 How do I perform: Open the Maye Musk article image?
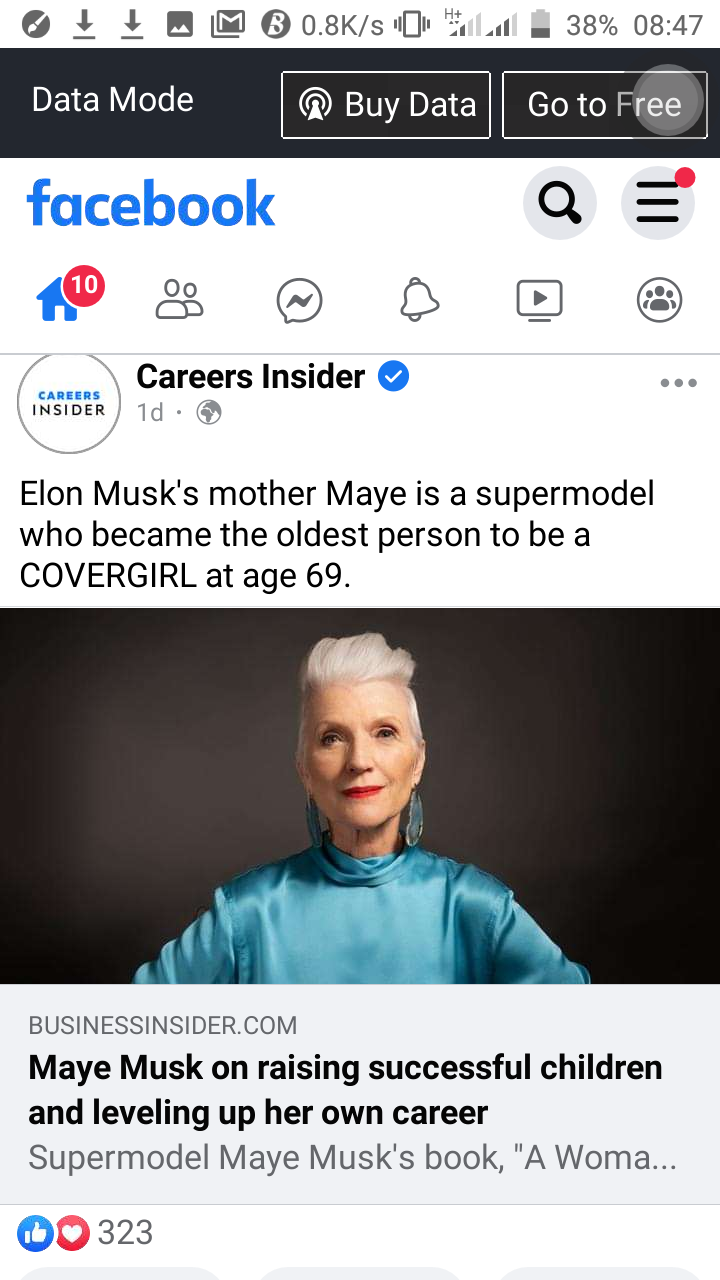[360, 796]
